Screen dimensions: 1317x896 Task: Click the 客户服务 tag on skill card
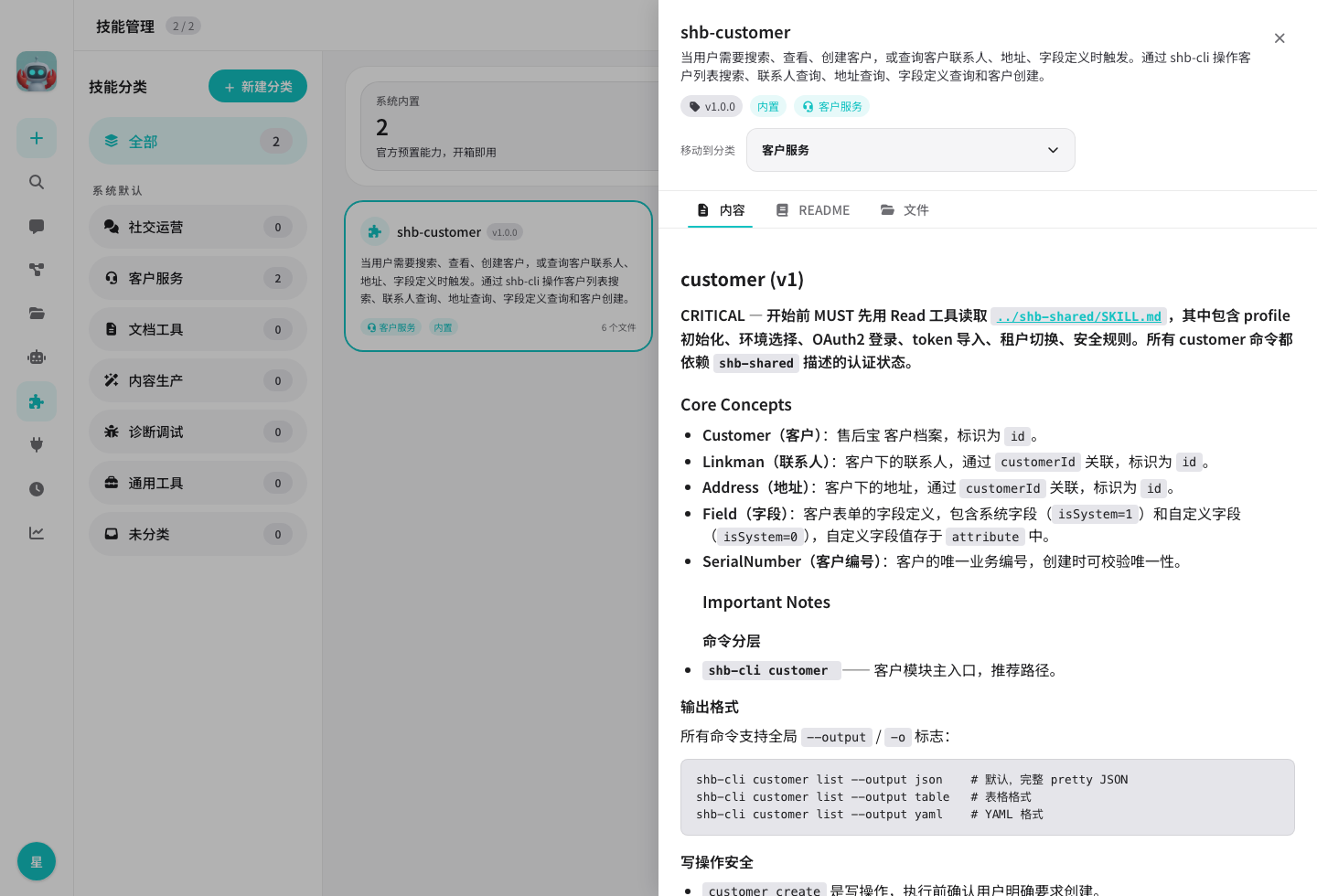click(391, 327)
